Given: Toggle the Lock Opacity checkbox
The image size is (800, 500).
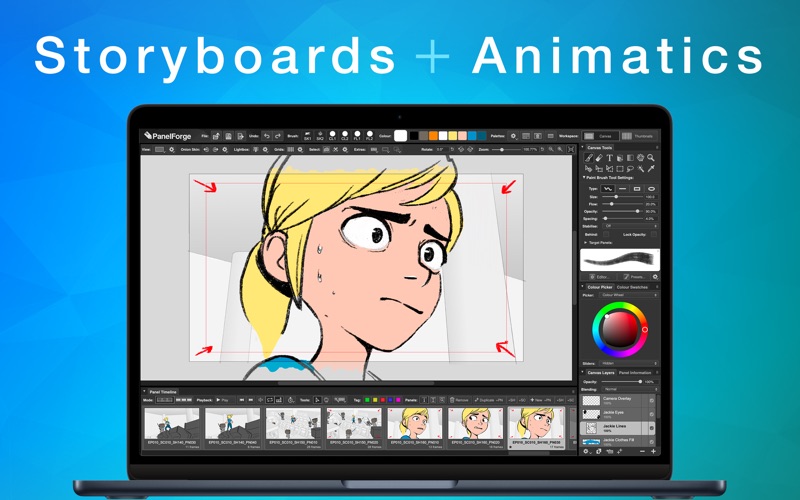Looking at the screenshot, I should [654, 234].
